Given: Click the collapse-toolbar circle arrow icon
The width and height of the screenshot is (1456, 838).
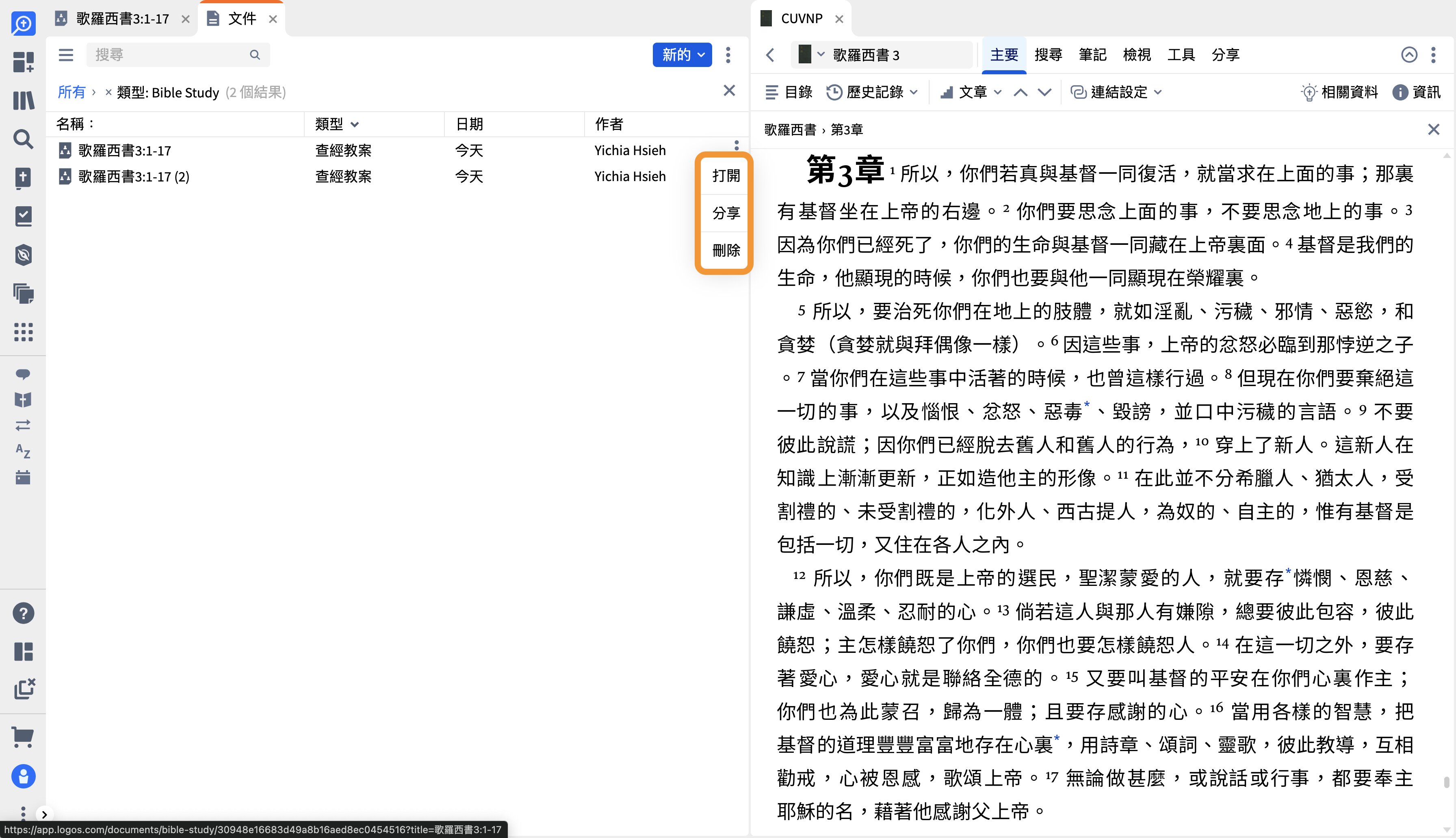Looking at the screenshot, I should tap(1409, 55).
